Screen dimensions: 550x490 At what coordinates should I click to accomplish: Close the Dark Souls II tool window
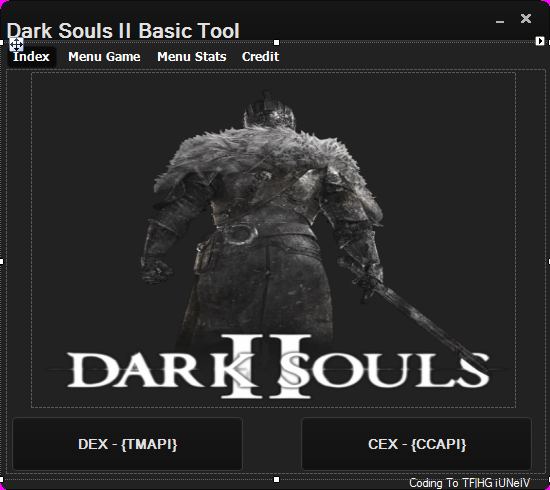pos(526,18)
